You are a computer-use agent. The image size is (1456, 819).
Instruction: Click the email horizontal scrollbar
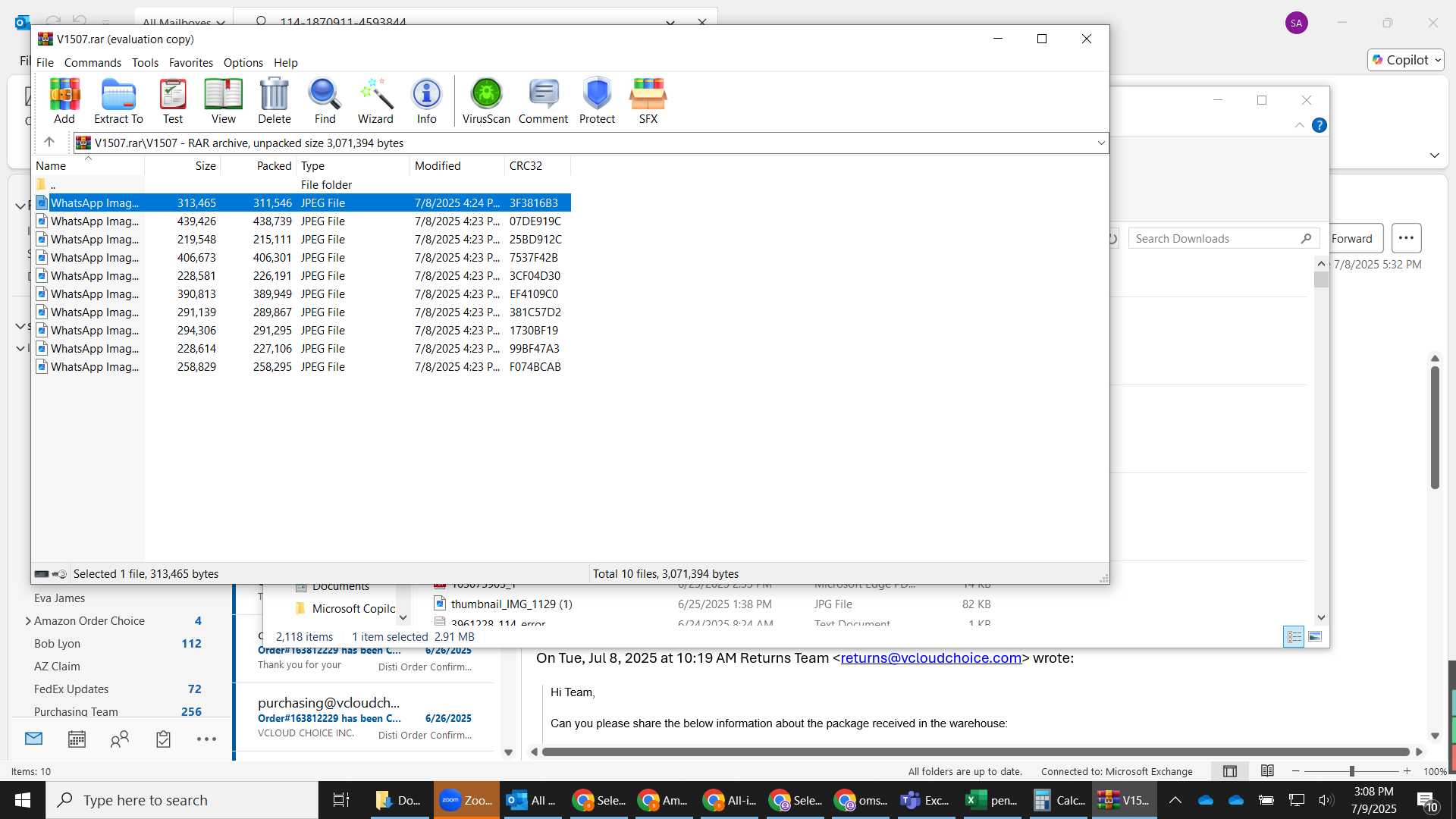(975, 752)
